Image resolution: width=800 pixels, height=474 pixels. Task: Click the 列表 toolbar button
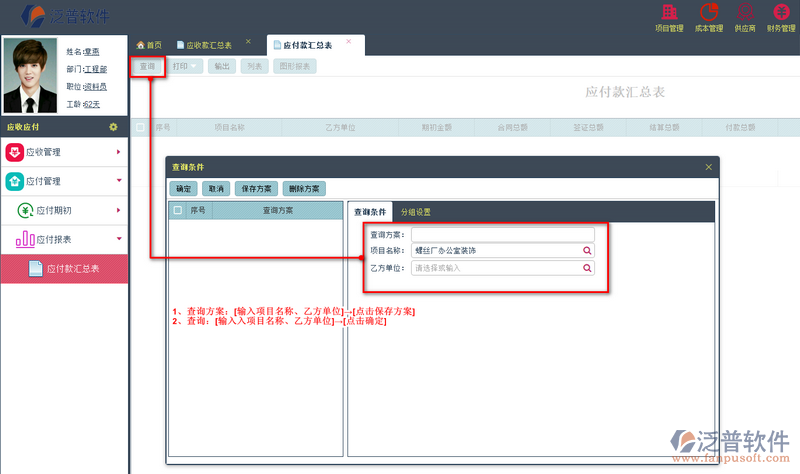click(255, 66)
